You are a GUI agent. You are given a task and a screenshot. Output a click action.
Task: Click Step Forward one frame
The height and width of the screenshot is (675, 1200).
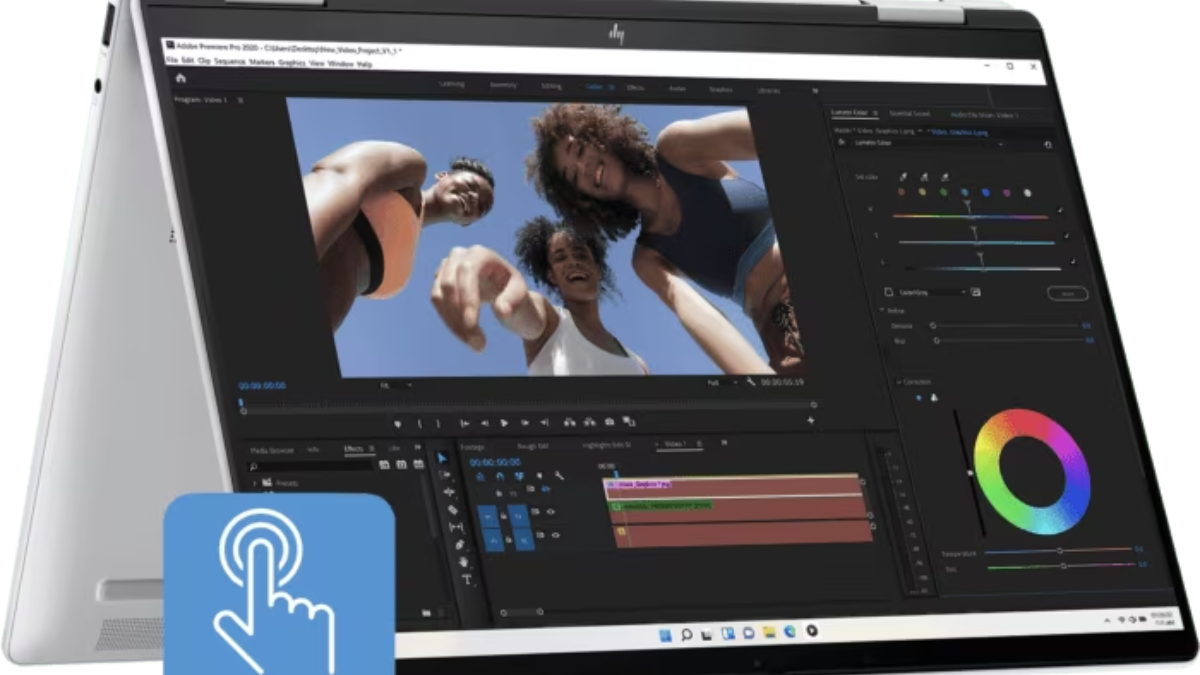point(524,423)
